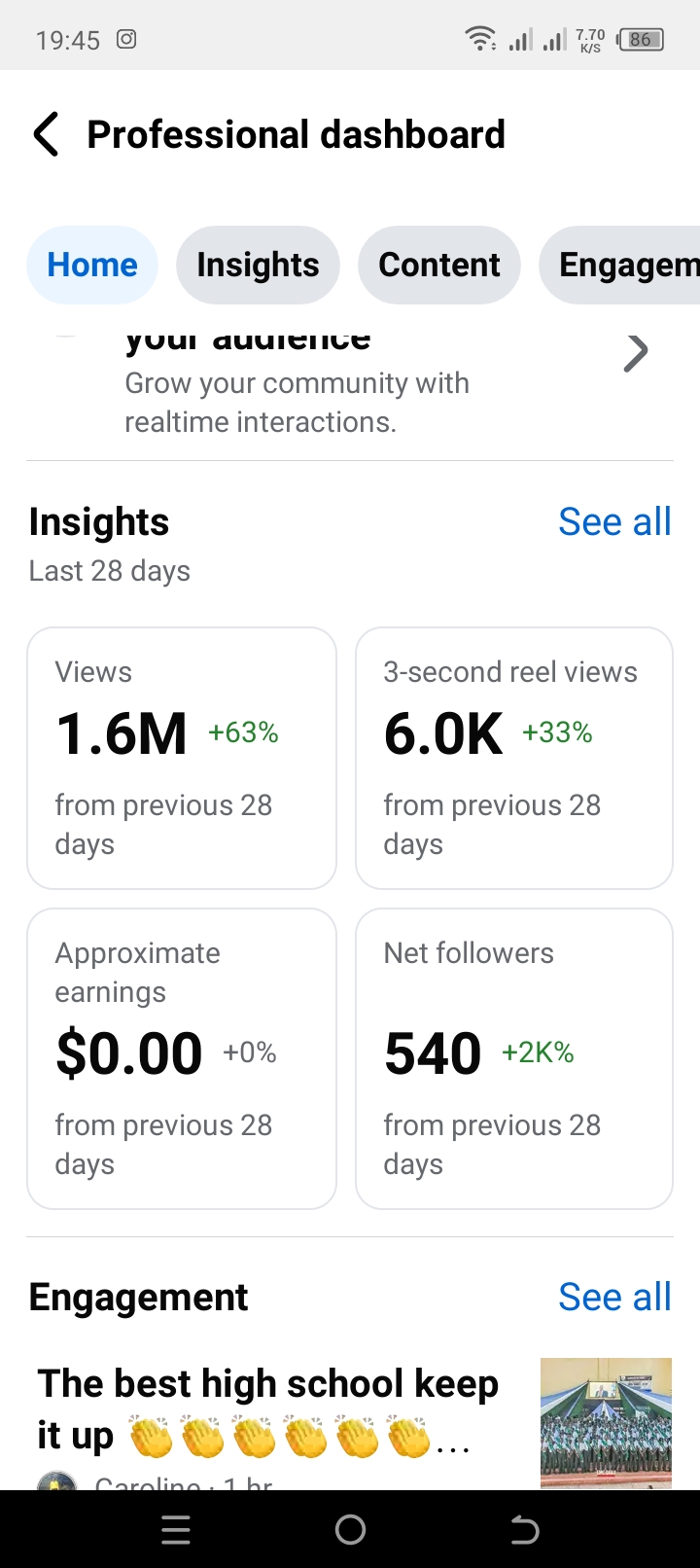The height and width of the screenshot is (1568, 700).
Task: Open the 3-second reel views card
Action: tap(514, 758)
